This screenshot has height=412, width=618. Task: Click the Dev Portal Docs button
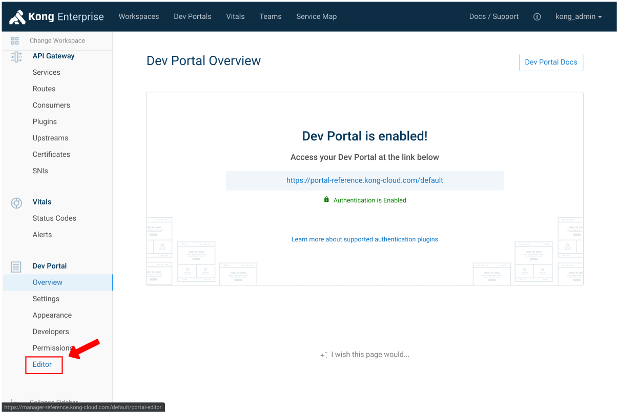[551, 62]
